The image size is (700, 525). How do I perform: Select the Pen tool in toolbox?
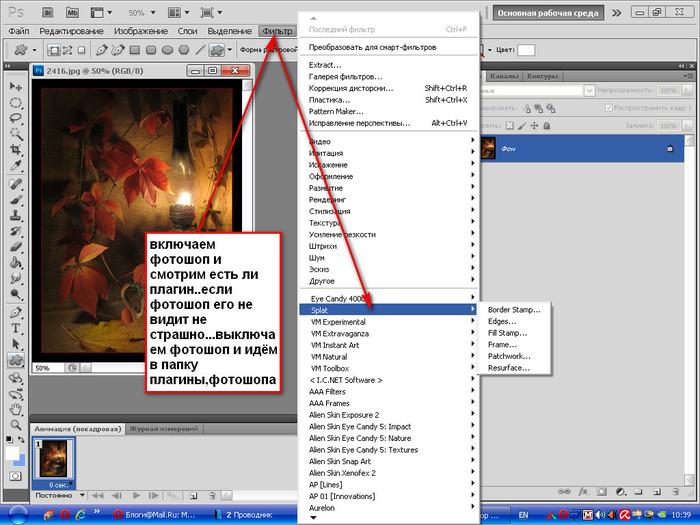[16, 312]
